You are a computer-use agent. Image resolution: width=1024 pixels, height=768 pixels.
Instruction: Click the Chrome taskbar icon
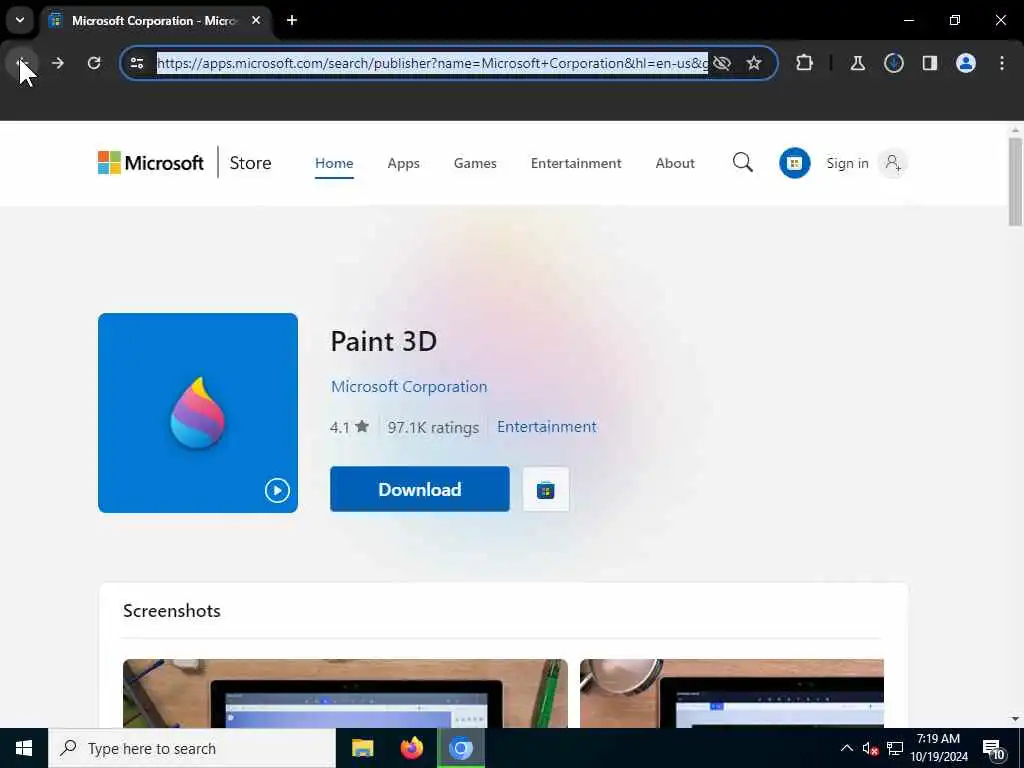(460, 748)
